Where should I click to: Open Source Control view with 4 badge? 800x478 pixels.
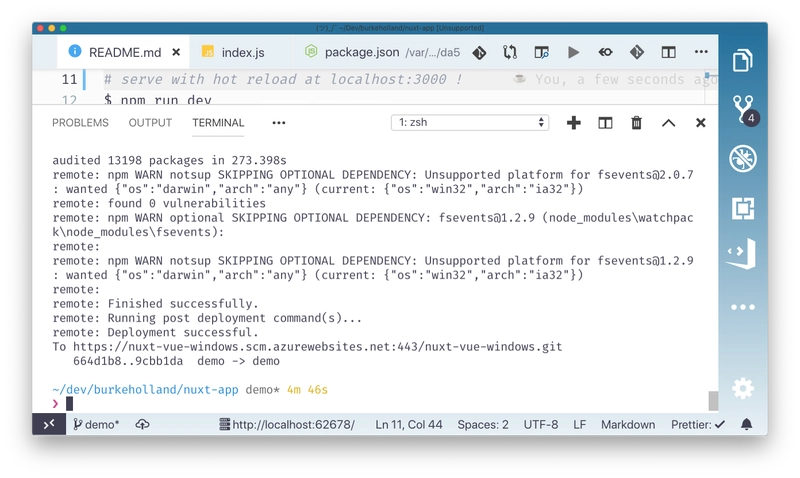[x=742, y=110]
